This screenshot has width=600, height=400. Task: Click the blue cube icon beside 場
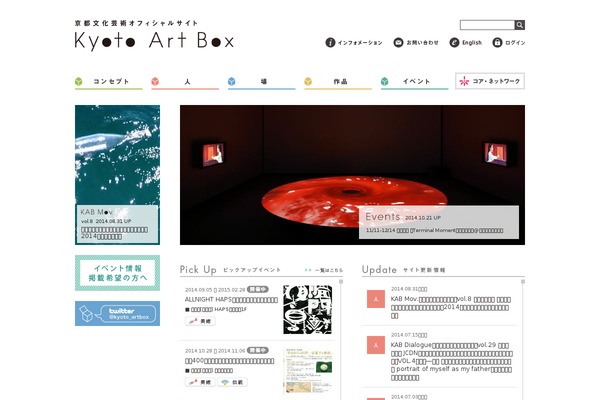click(x=232, y=81)
